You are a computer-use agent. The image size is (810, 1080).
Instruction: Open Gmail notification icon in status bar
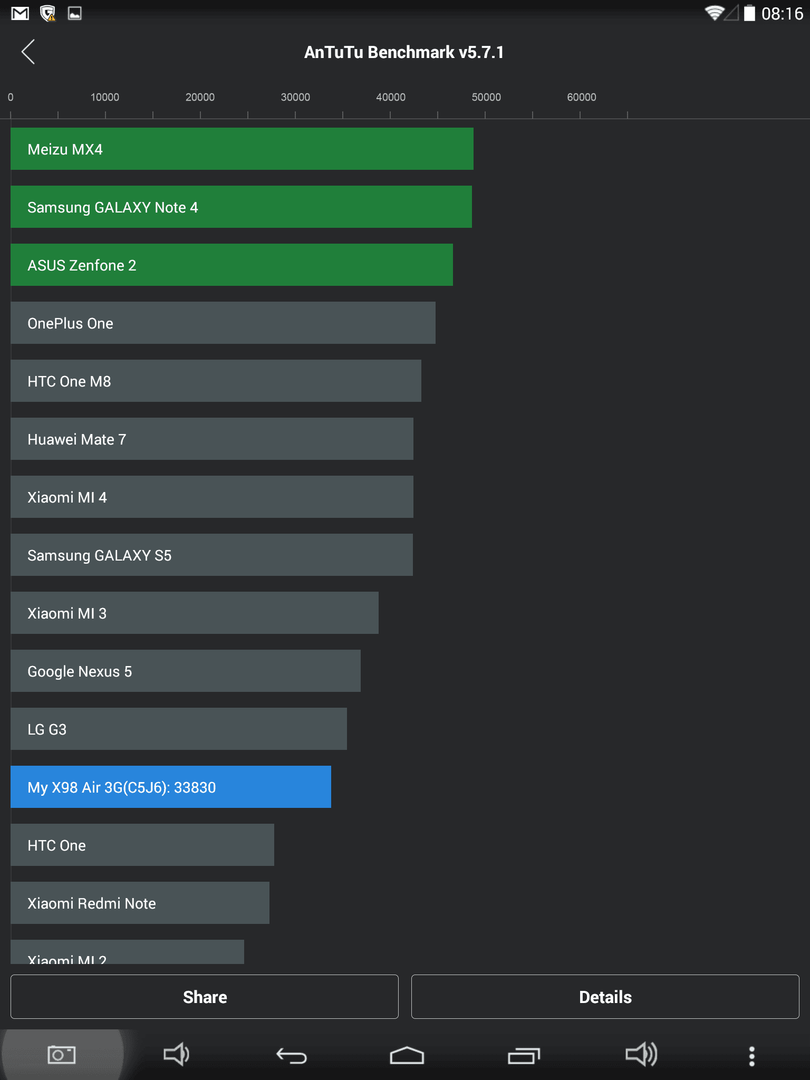tap(20, 13)
